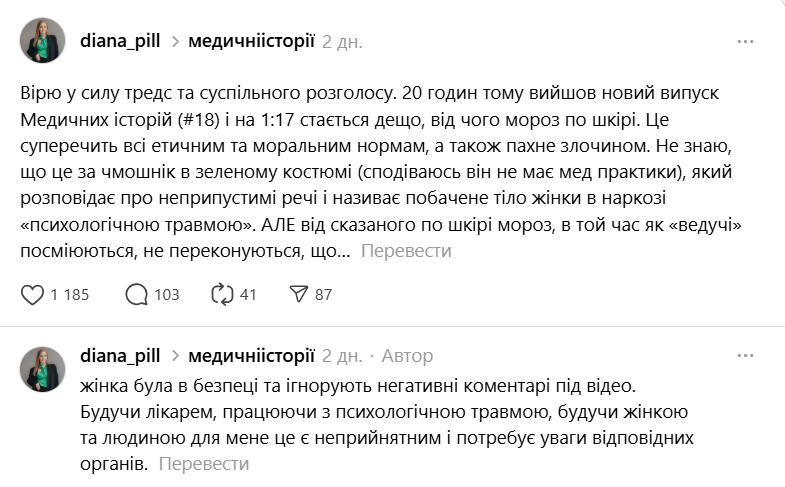Click the first post's profile avatar

coord(43,41)
